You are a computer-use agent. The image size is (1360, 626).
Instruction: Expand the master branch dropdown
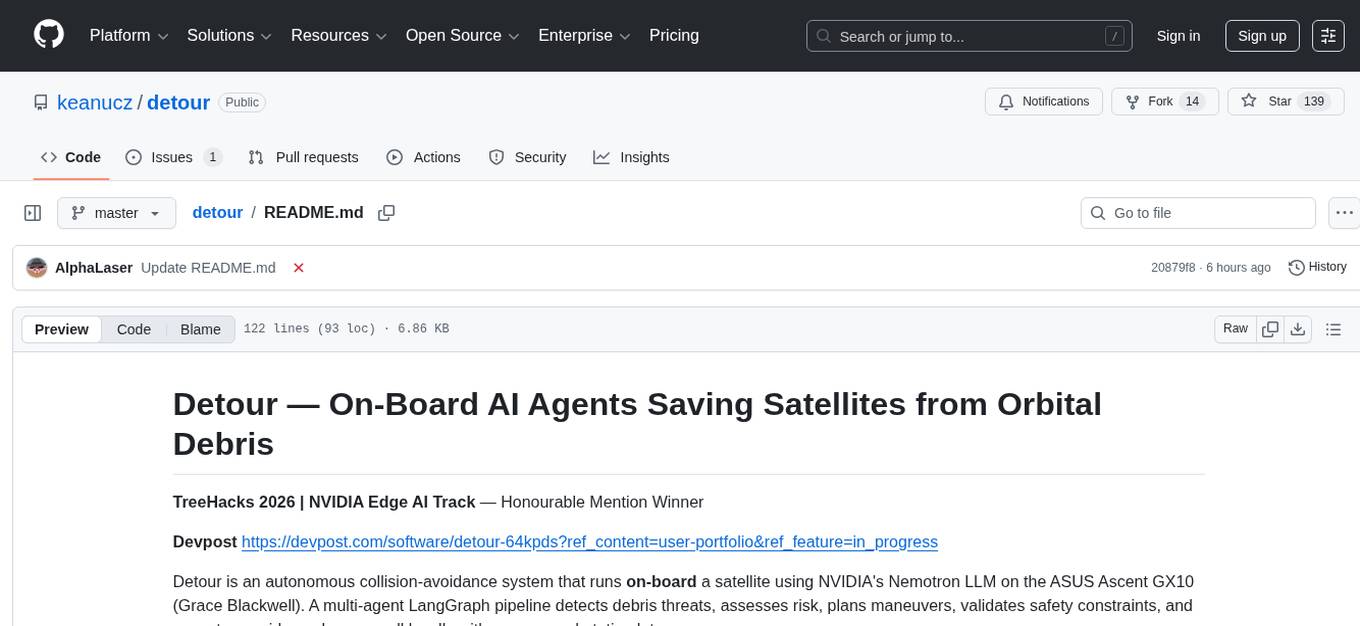pyautogui.click(x=116, y=213)
